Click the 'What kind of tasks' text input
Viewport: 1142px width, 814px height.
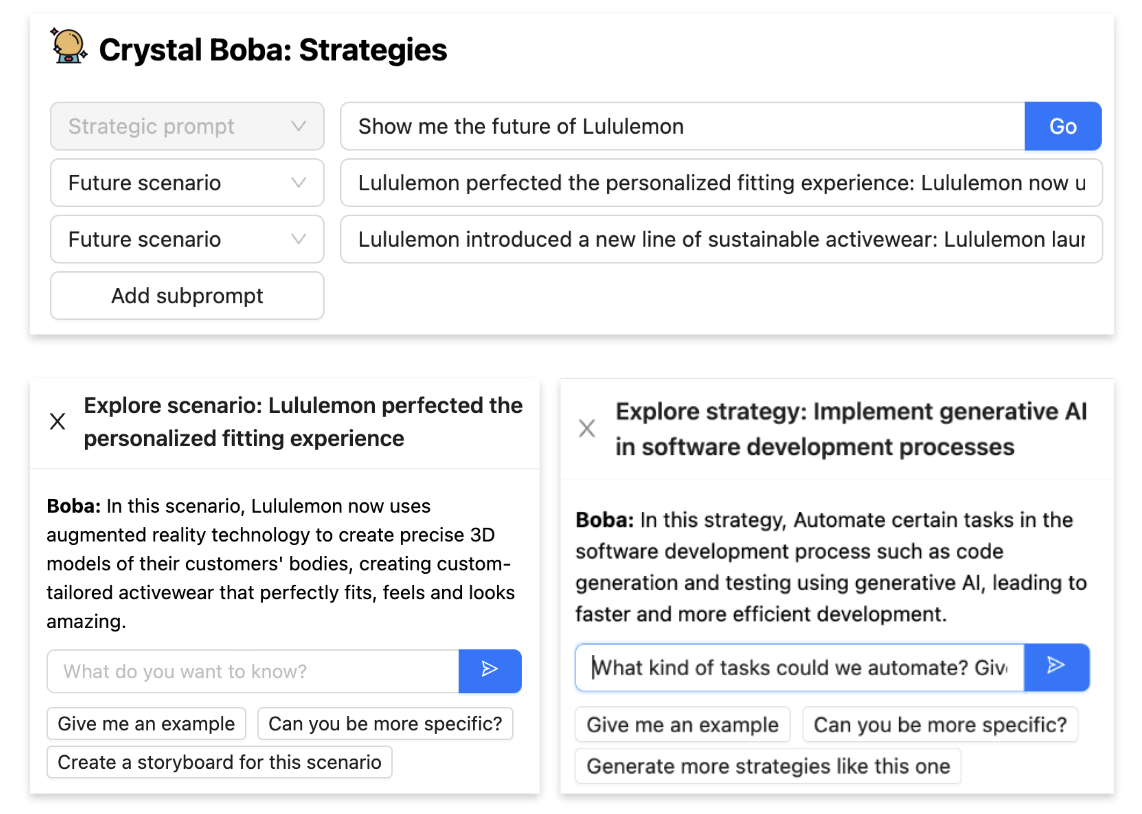pos(799,667)
